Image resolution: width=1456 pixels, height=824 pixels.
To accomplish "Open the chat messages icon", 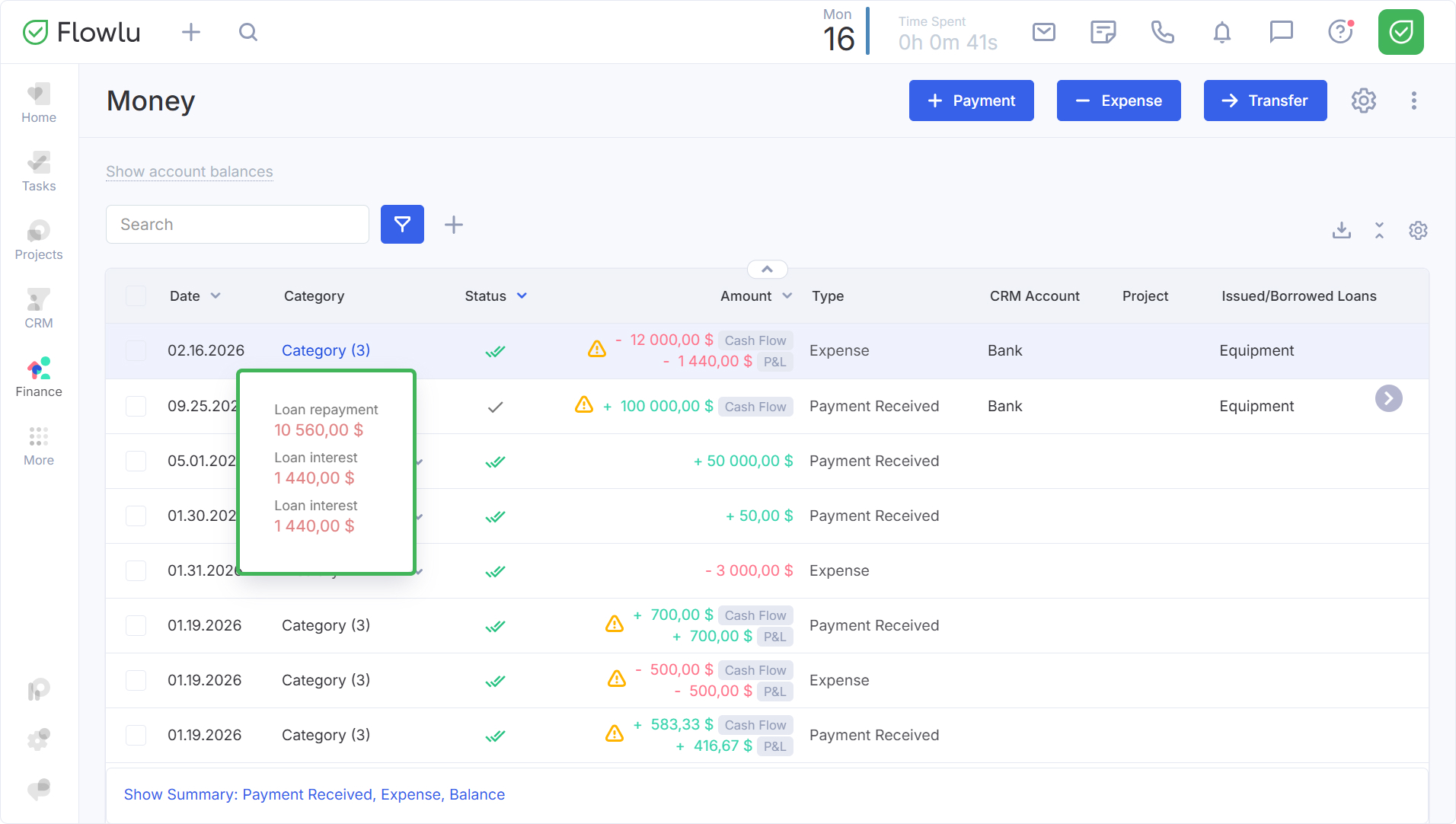I will tap(1281, 32).
